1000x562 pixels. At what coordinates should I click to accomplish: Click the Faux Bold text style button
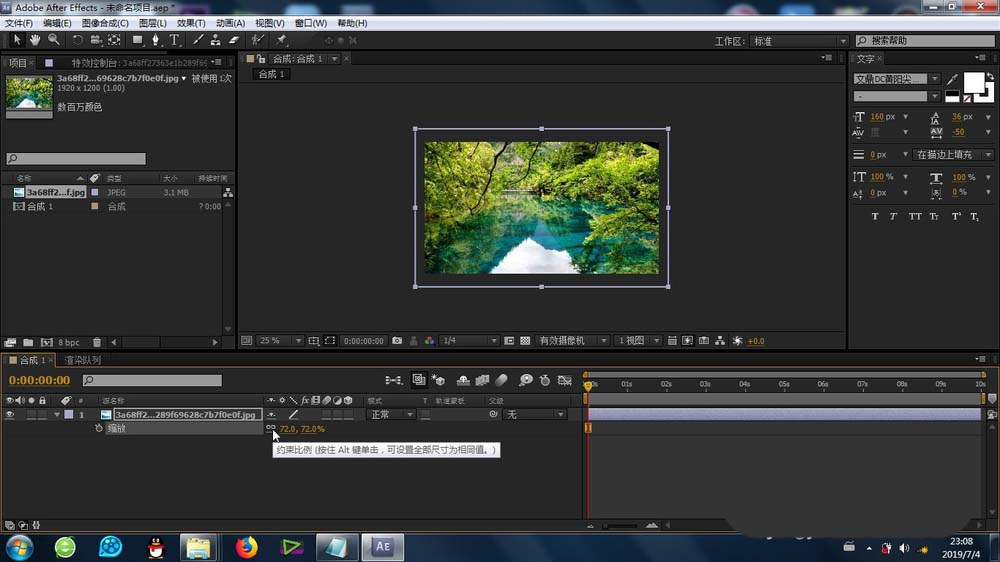click(x=875, y=216)
